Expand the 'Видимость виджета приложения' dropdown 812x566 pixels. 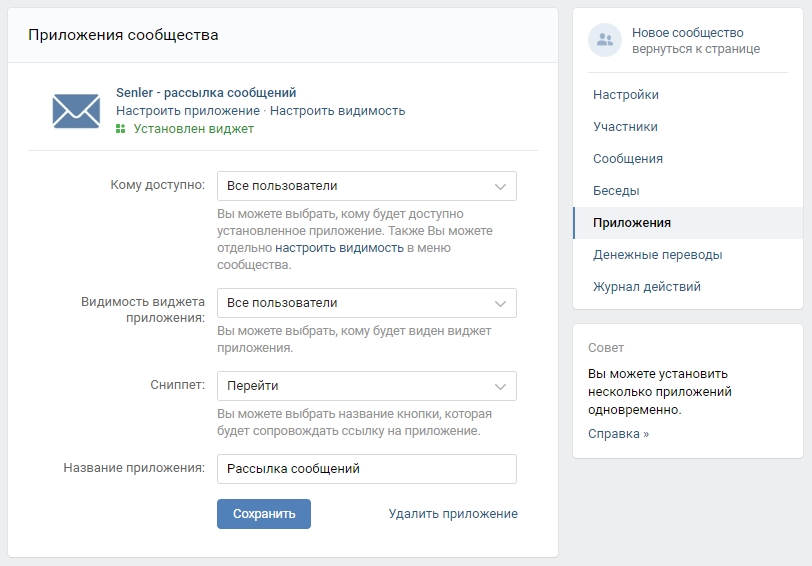tap(366, 303)
